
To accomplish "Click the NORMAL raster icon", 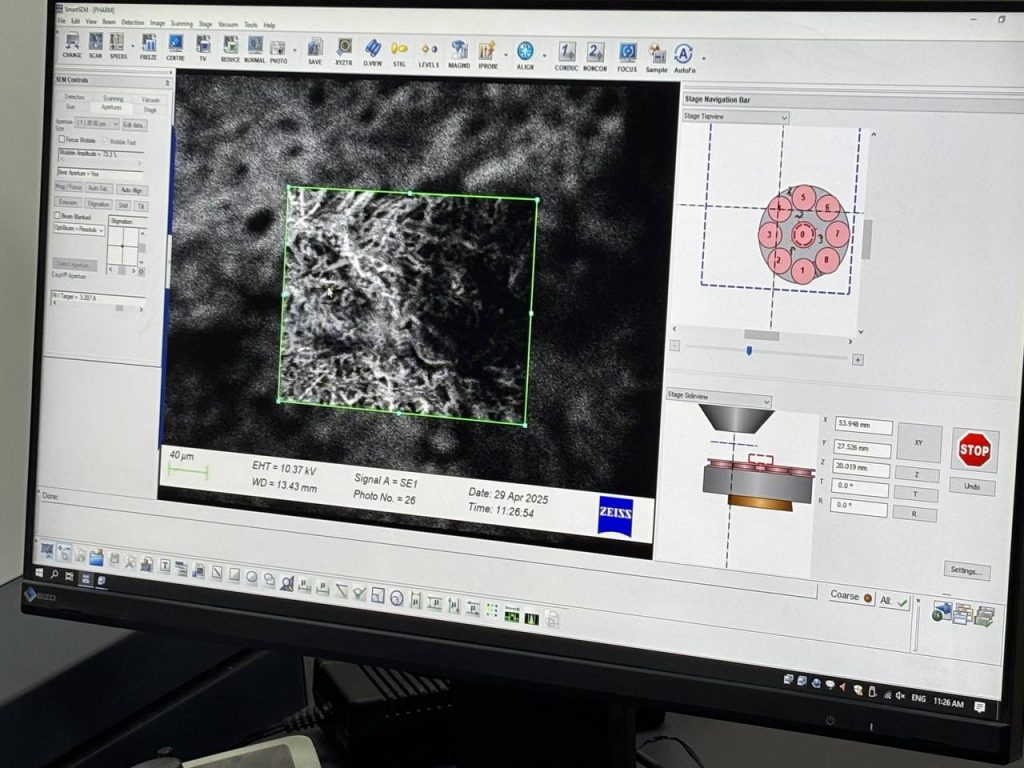I will (x=255, y=49).
